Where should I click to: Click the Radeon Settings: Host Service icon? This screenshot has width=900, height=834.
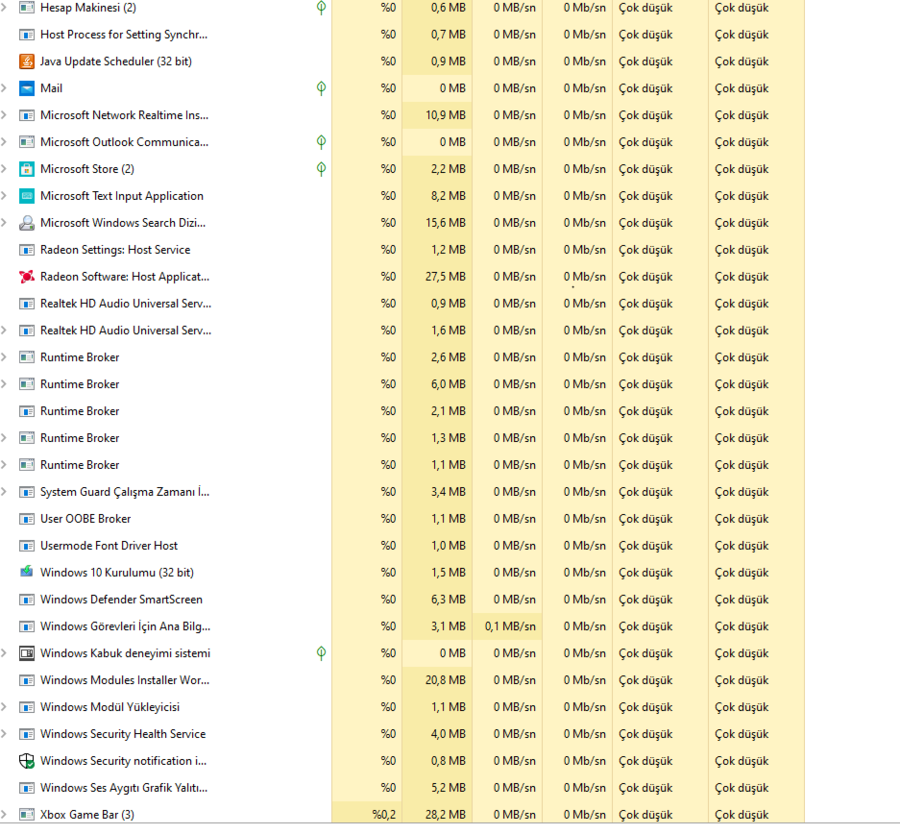coord(26,250)
